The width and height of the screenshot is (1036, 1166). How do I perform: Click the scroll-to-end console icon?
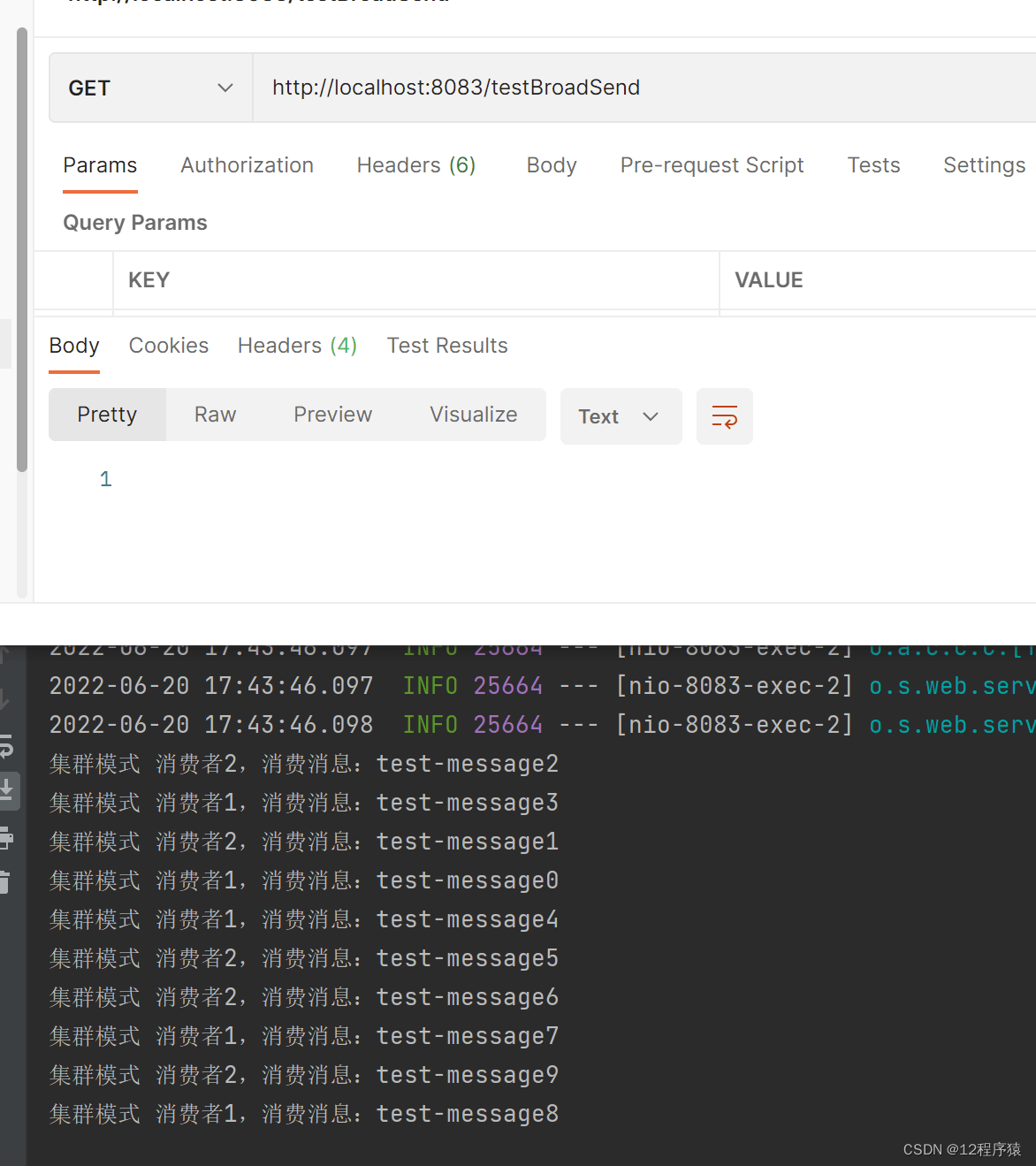click(6, 789)
